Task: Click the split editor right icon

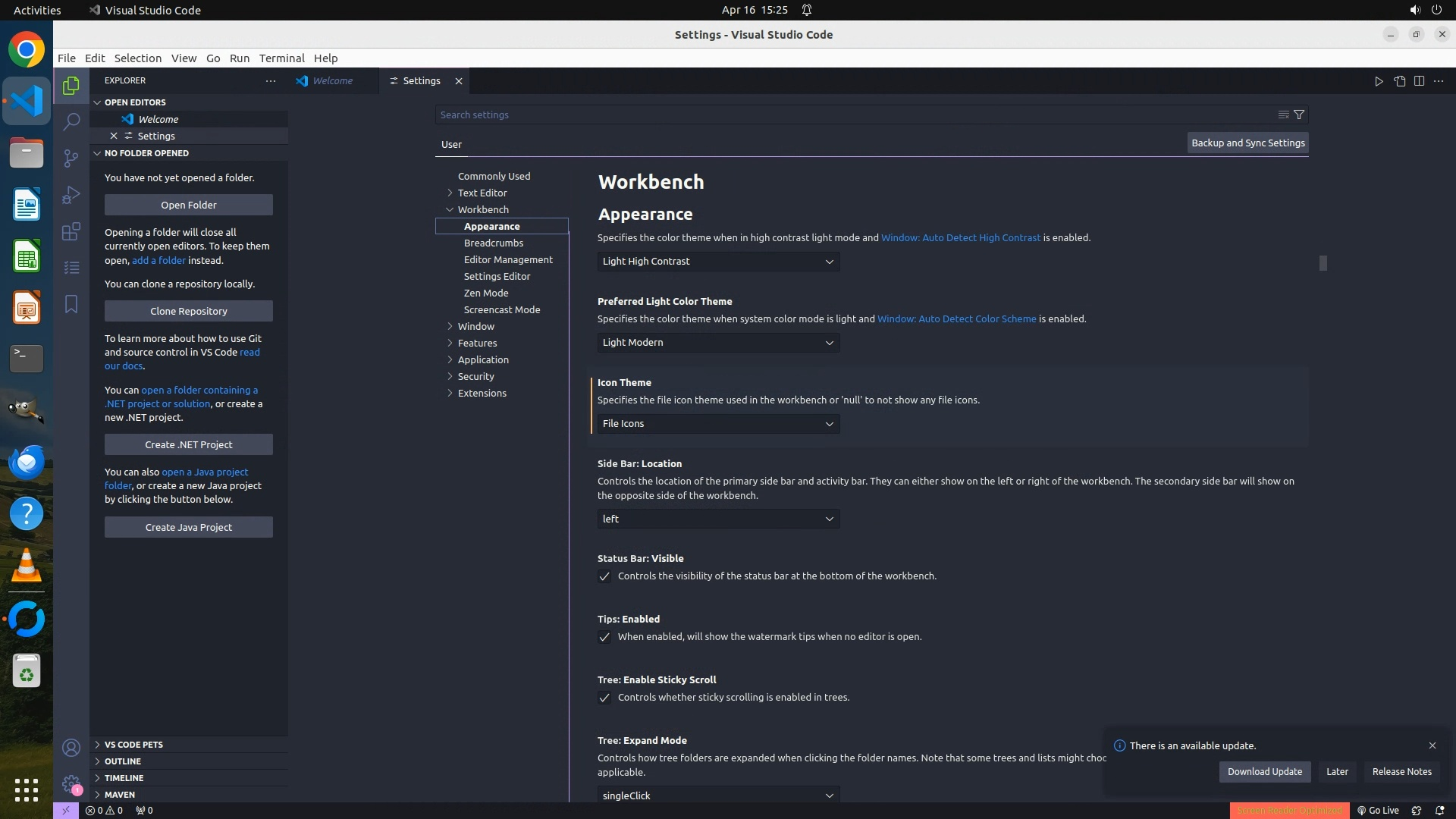Action: [1419, 81]
